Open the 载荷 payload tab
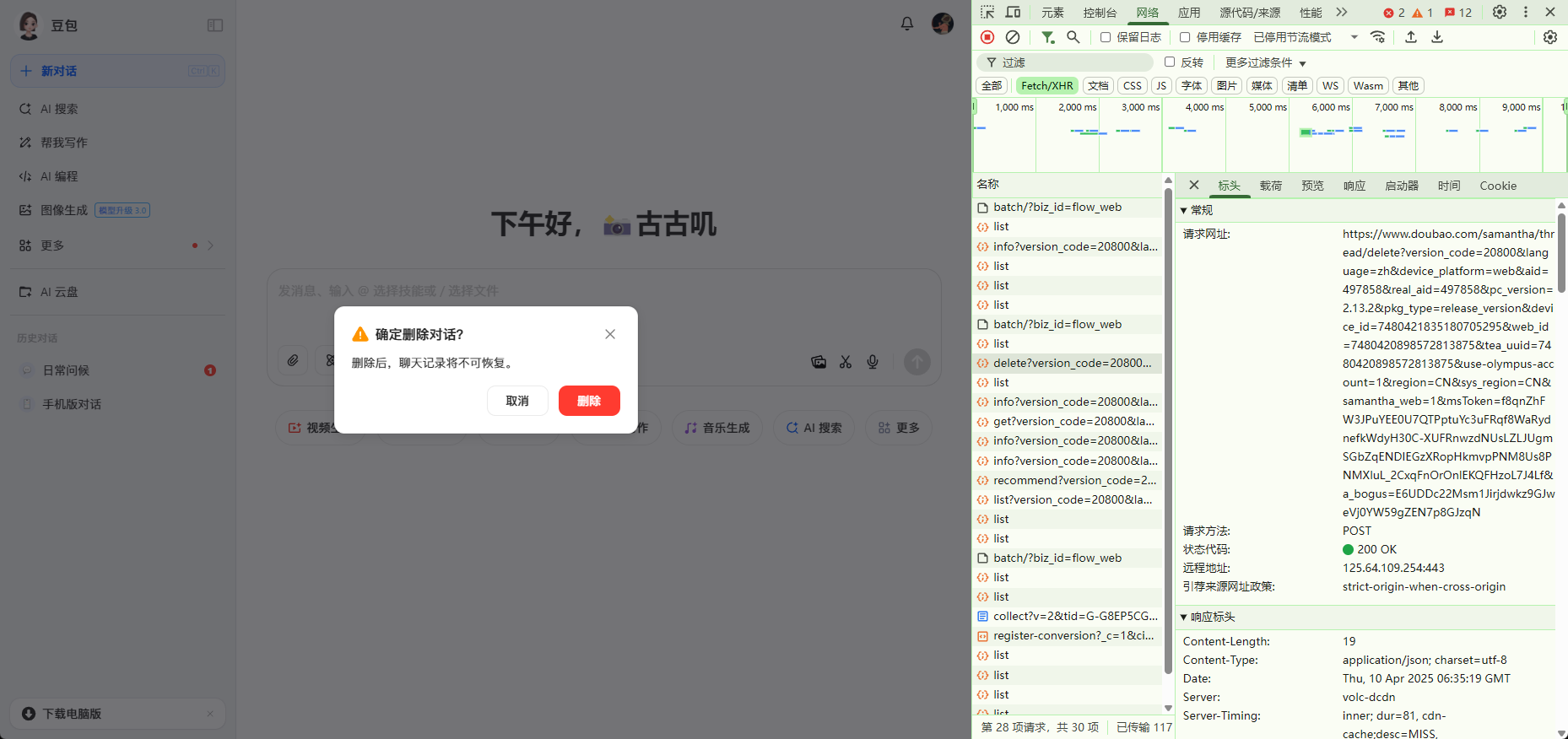Screen dimensions: 1568x739 coord(1271,186)
